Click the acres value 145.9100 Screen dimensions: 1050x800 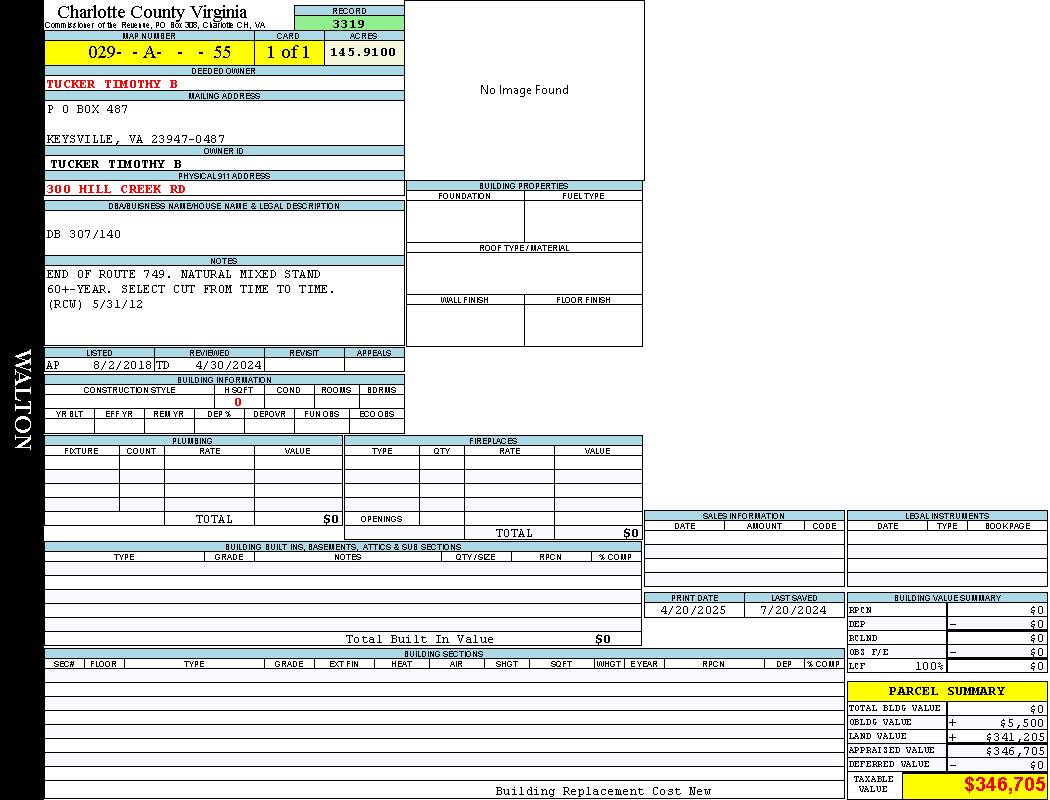tap(363, 52)
